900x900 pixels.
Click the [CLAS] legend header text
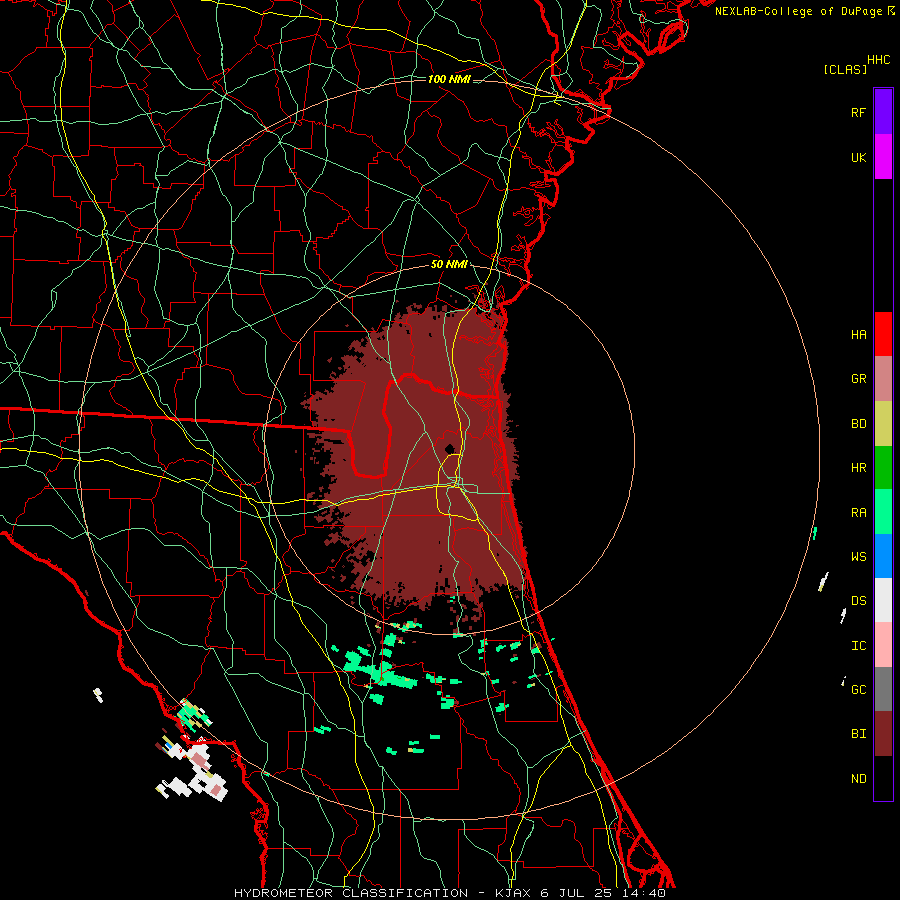(845, 69)
